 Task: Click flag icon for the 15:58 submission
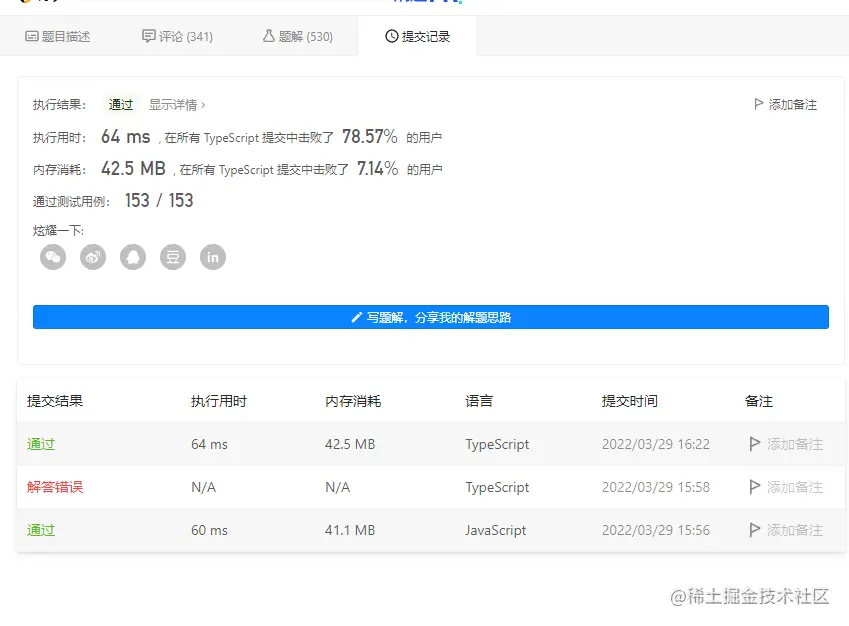pyautogui.click(x=755, y=487)
